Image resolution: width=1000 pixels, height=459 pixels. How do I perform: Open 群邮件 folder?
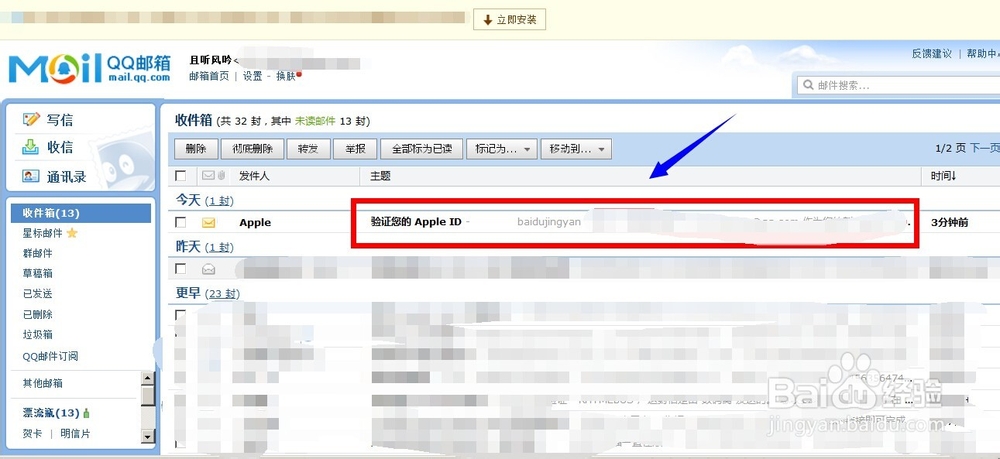(38, 254)
